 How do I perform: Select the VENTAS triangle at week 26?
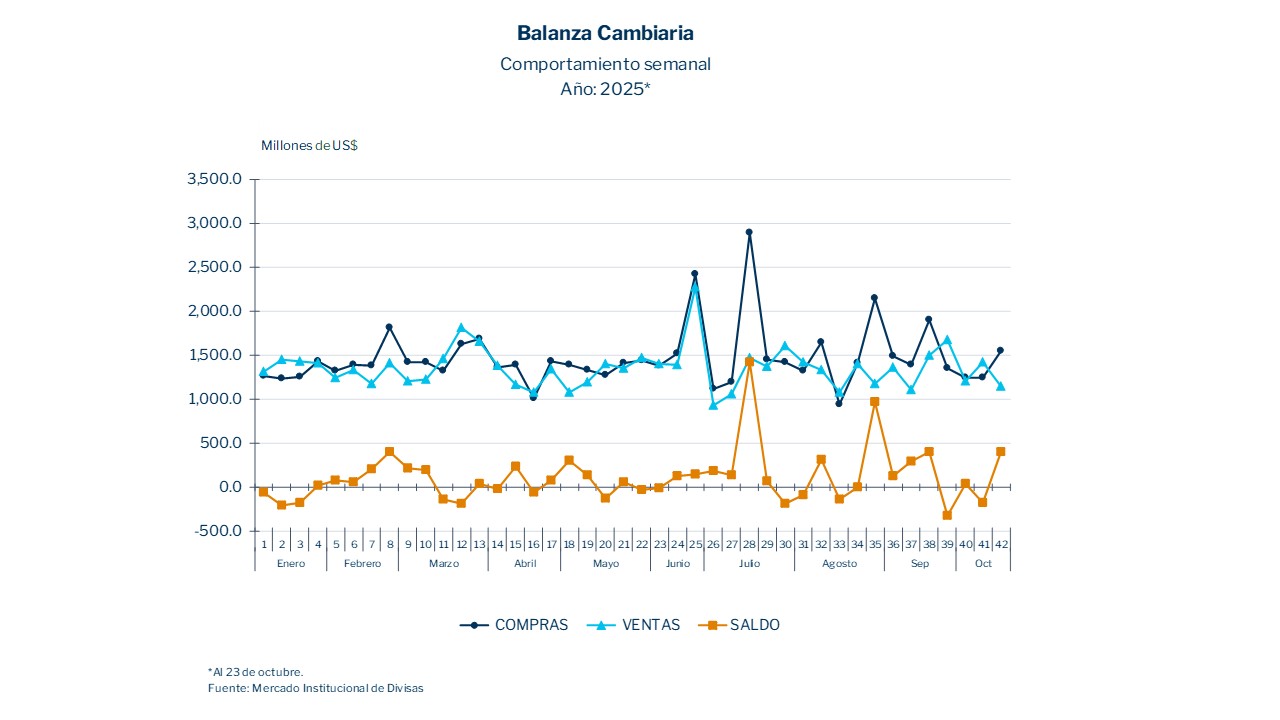tap(713, 405)
